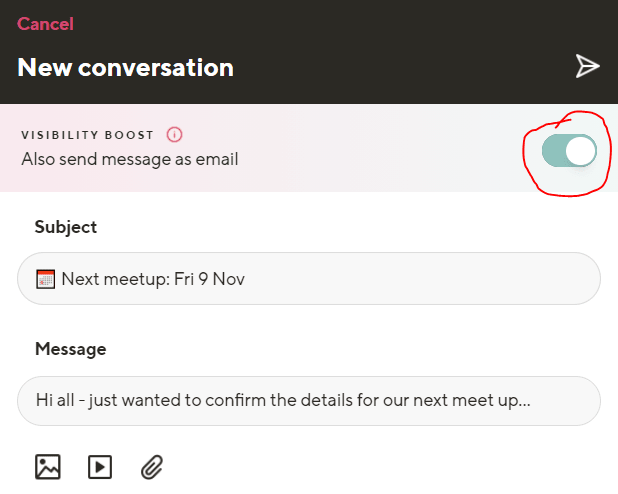
Task: Click the New conversation heading
Action: tap(125, 67)
